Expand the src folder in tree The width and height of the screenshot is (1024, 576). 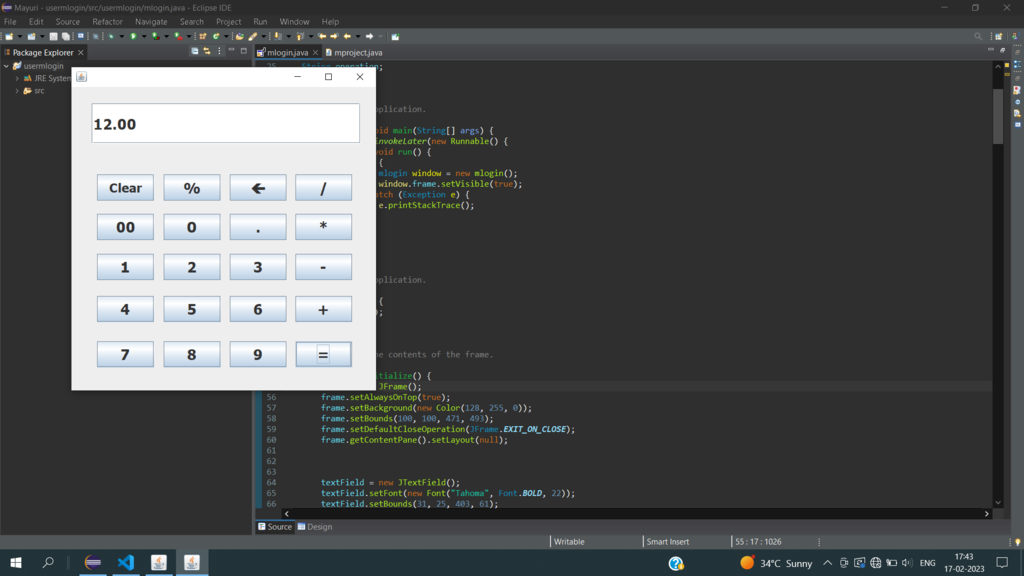pos(17,90)
